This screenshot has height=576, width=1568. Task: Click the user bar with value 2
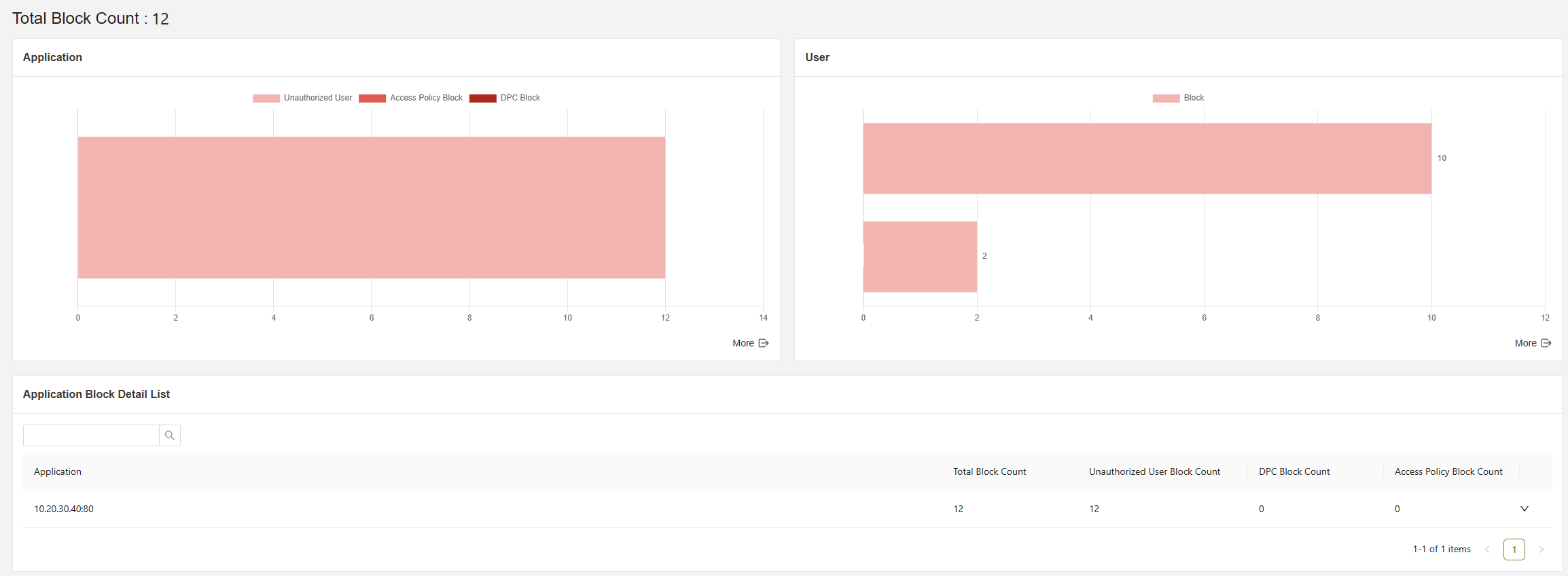click(920, 256)
